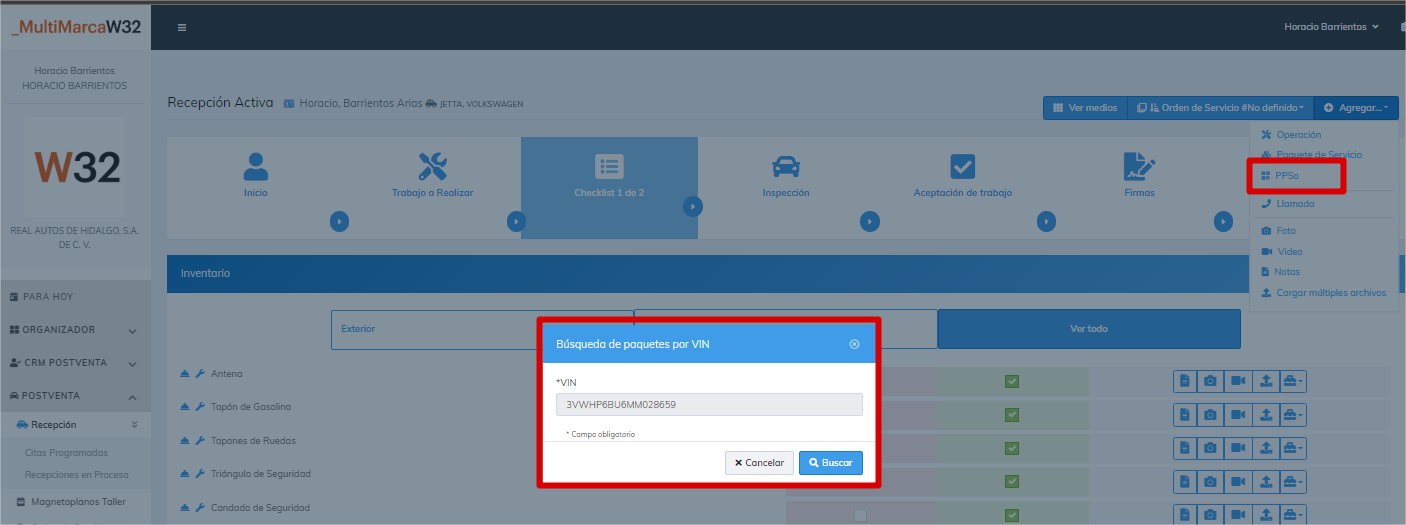Open Citas Programadas in the sidebar

click(x=66, y=453)
